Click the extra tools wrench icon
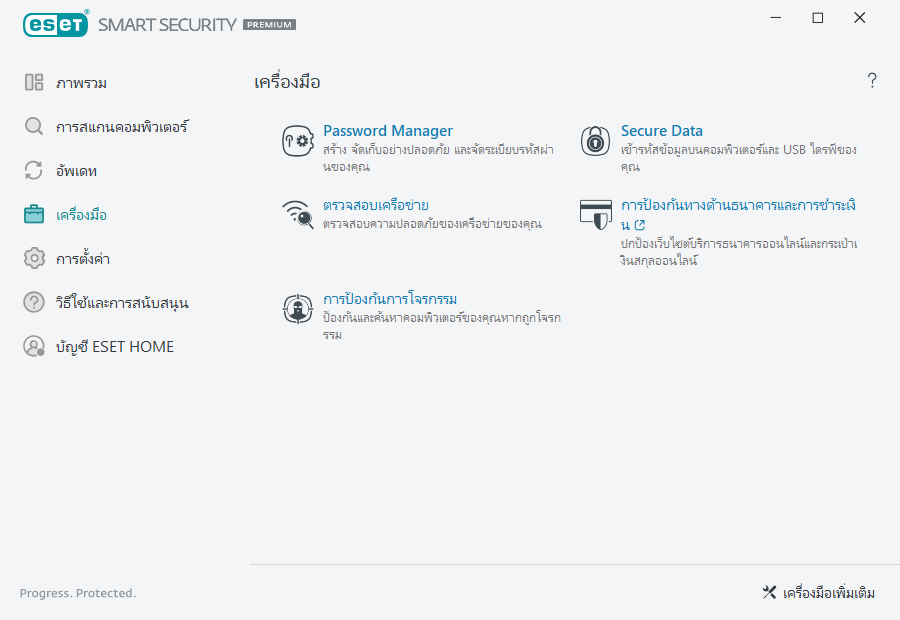 769,592
